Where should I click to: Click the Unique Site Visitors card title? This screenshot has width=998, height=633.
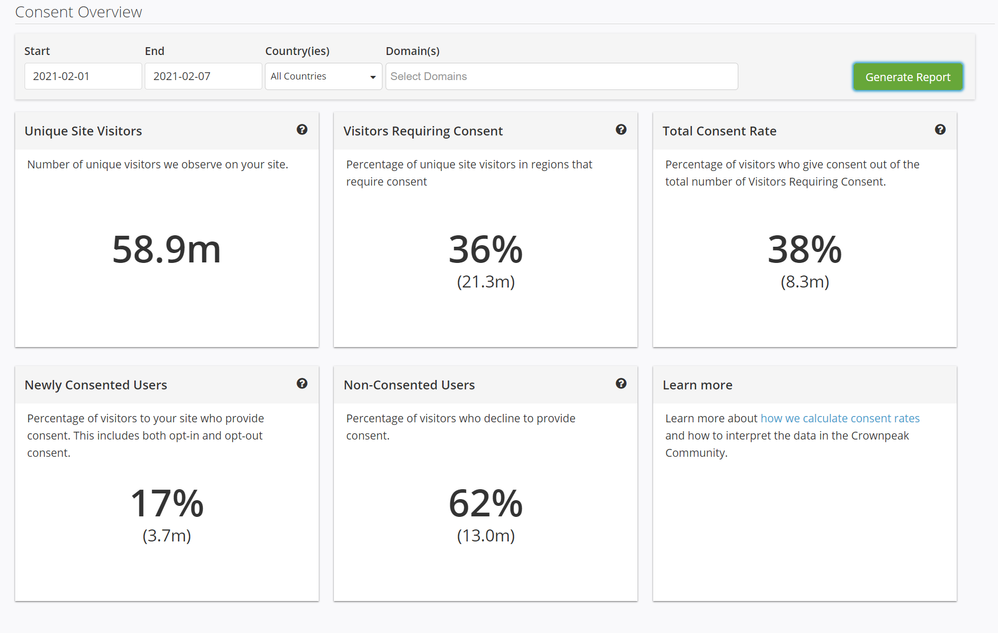click(x=83, y=131)
